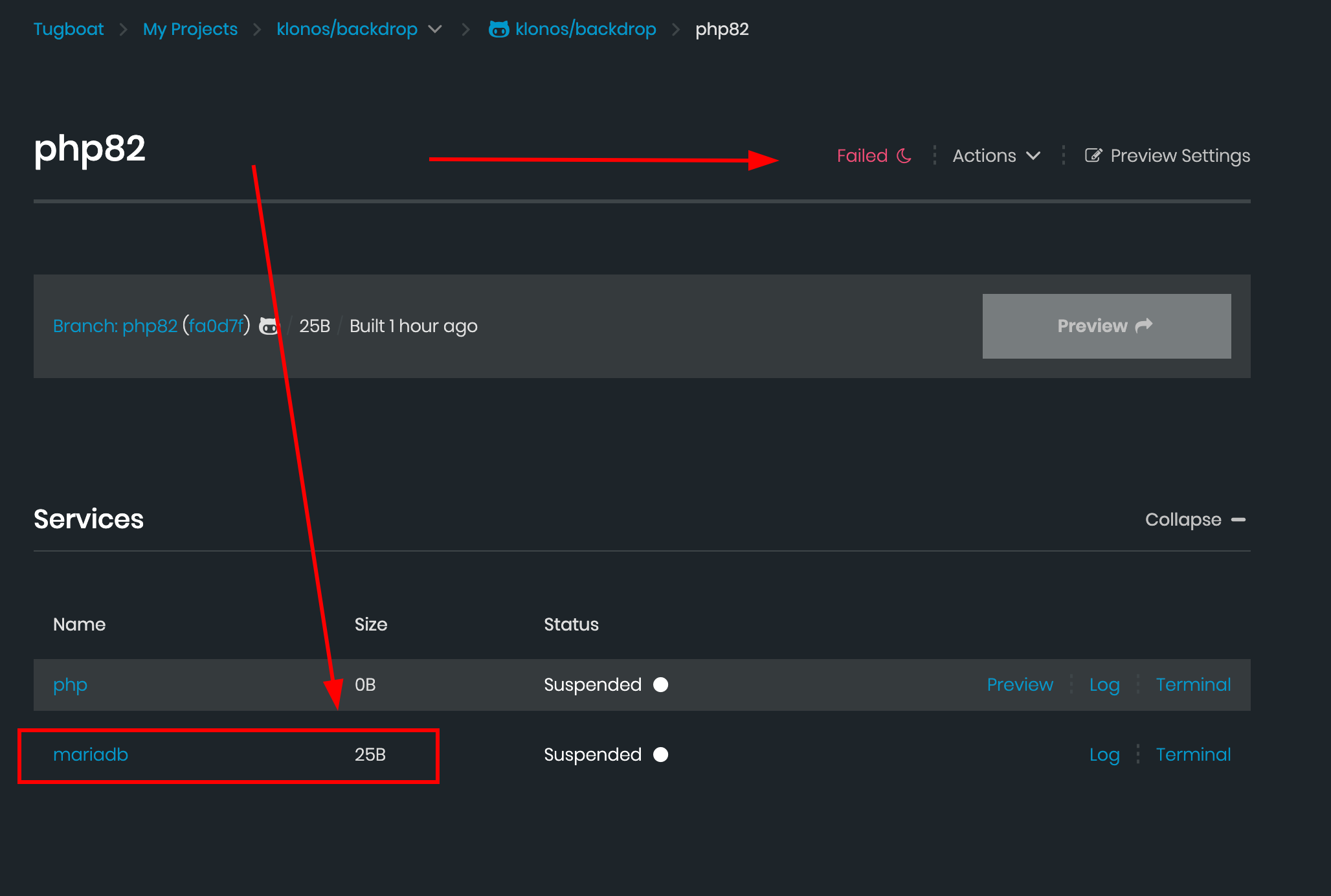Image resolution: width=1331 pixels, height=896 pixels.
Task: Open Preview Settings via the edit icon
Action: point(1094,155)
